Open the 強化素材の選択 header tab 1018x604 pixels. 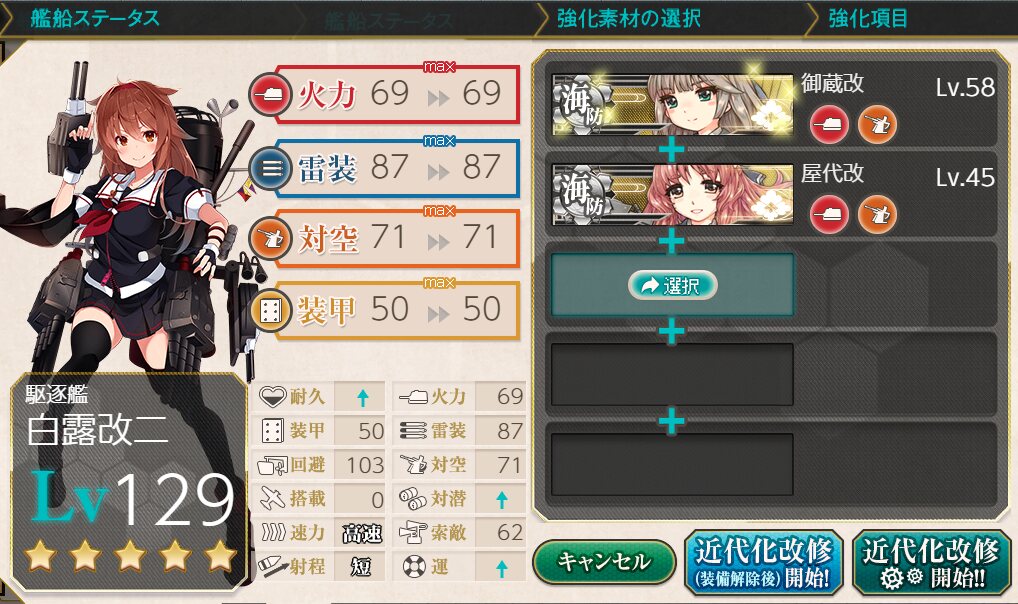pos(628,18)
